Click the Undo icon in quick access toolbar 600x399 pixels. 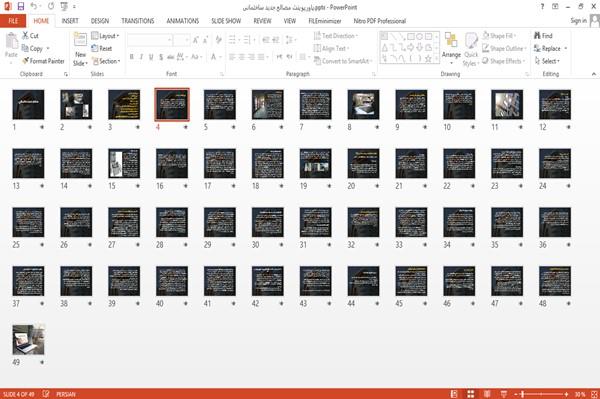point(34,7)
